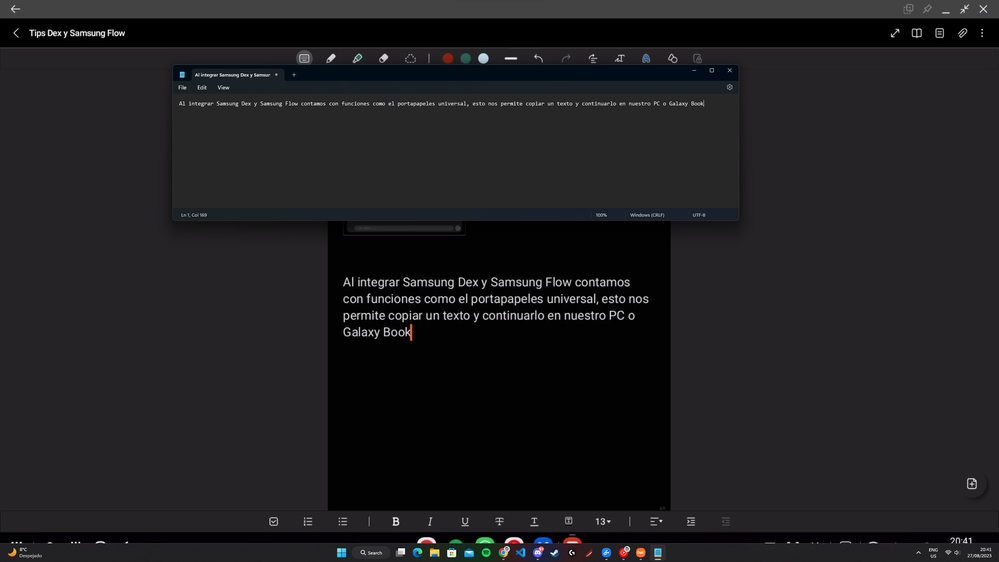Viewport: 999px width, 562px height.
Task: Select the 'Al integrar Samsung Dex' Notepad tab
Action: [x=233, y=75]
